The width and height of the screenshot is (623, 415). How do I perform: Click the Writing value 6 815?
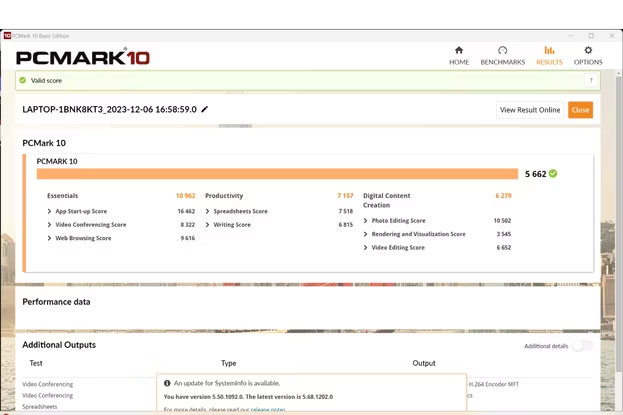[x=346, y=225]
